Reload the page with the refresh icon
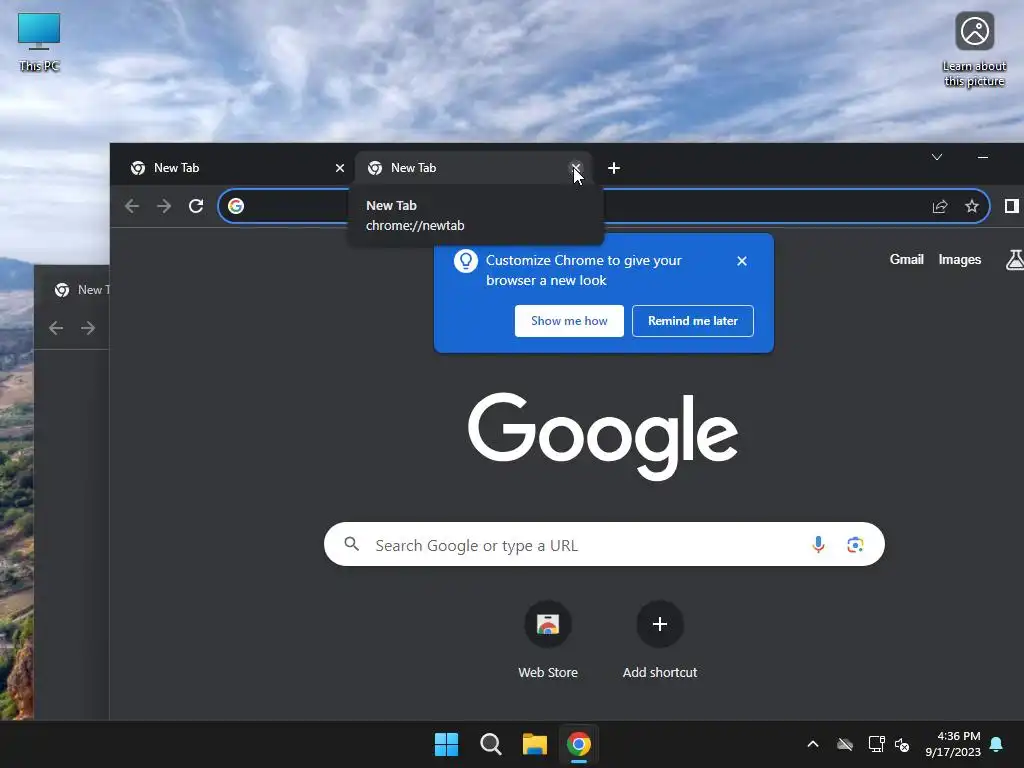This screenshot has height=768, width=1024. click(196, 206)
